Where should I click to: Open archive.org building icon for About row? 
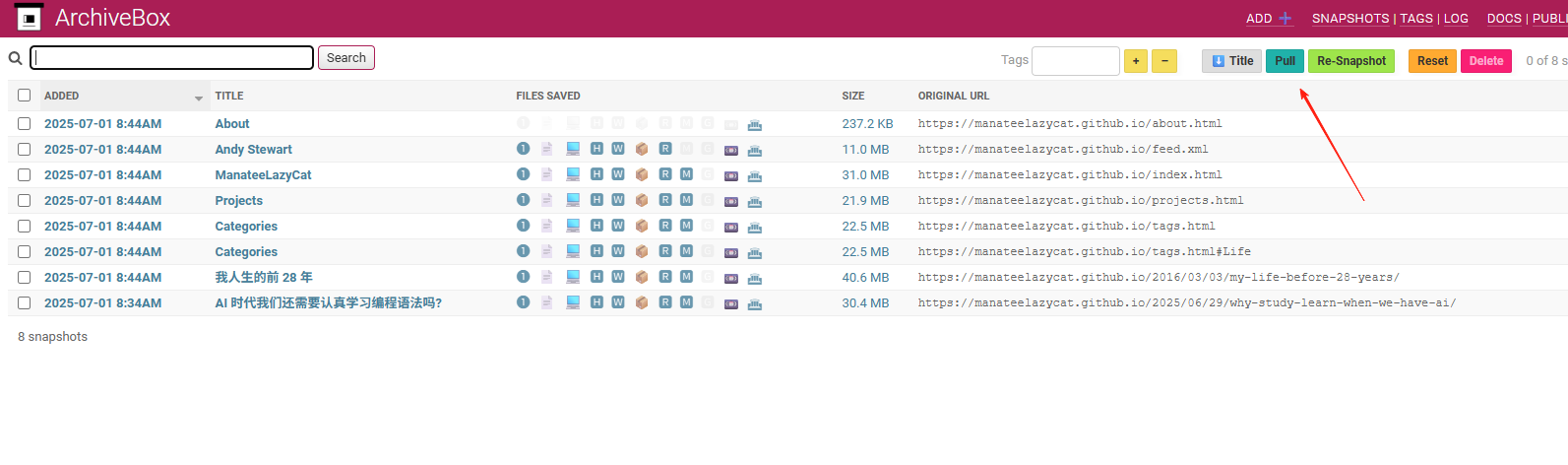[x=755, y=124]
